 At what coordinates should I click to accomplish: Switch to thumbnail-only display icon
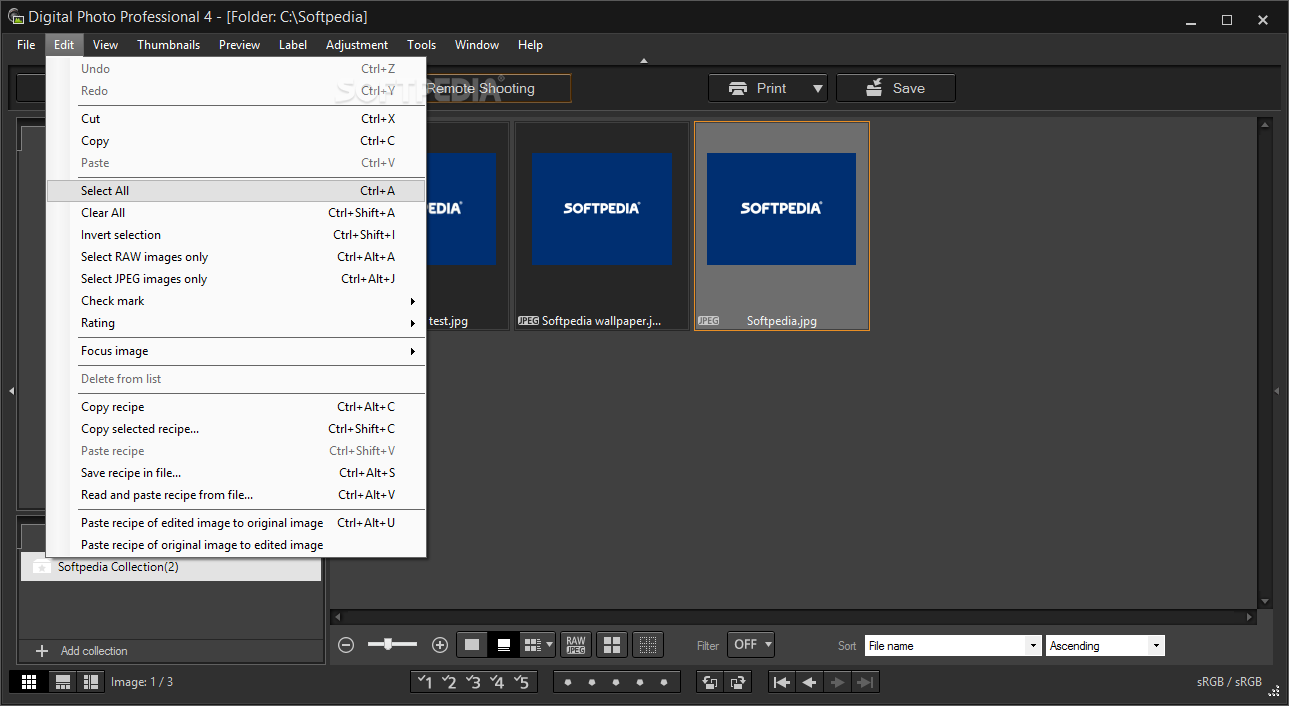472,645
